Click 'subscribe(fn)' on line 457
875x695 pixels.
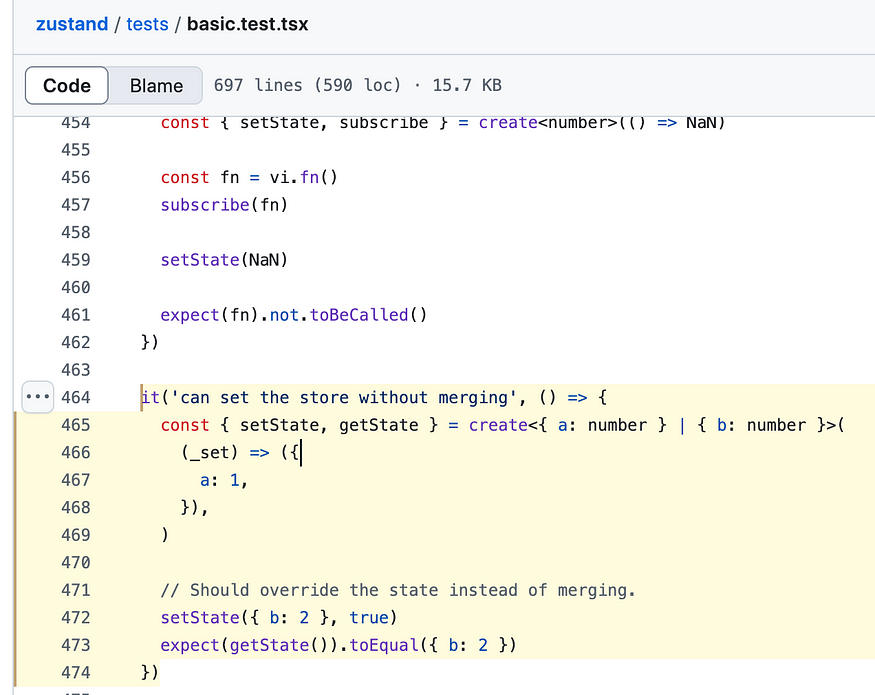224,205
